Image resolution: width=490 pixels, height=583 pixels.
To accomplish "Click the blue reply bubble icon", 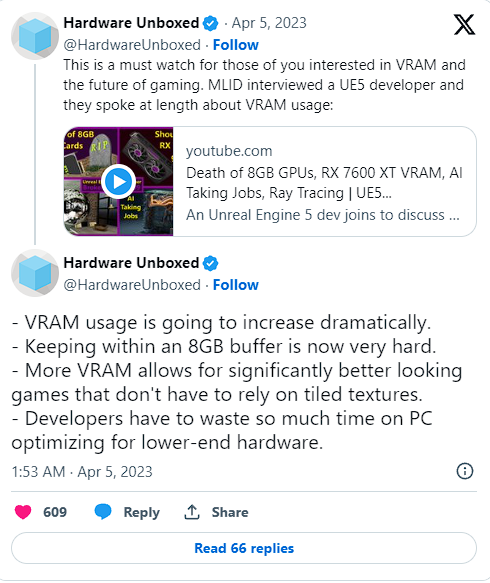I will pyautogui.click(x=103, y=512).
